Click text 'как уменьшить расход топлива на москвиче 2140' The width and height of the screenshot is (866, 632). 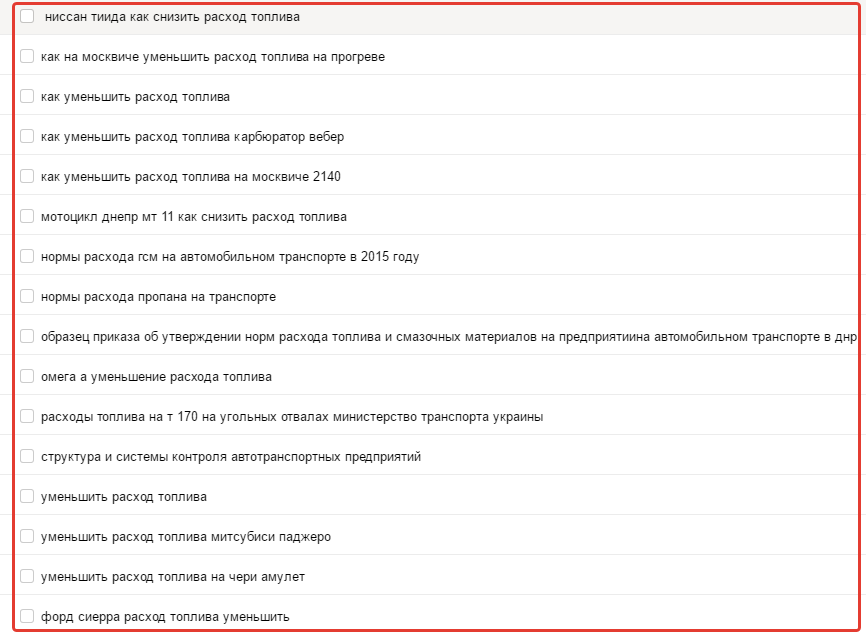click(191, 177)
